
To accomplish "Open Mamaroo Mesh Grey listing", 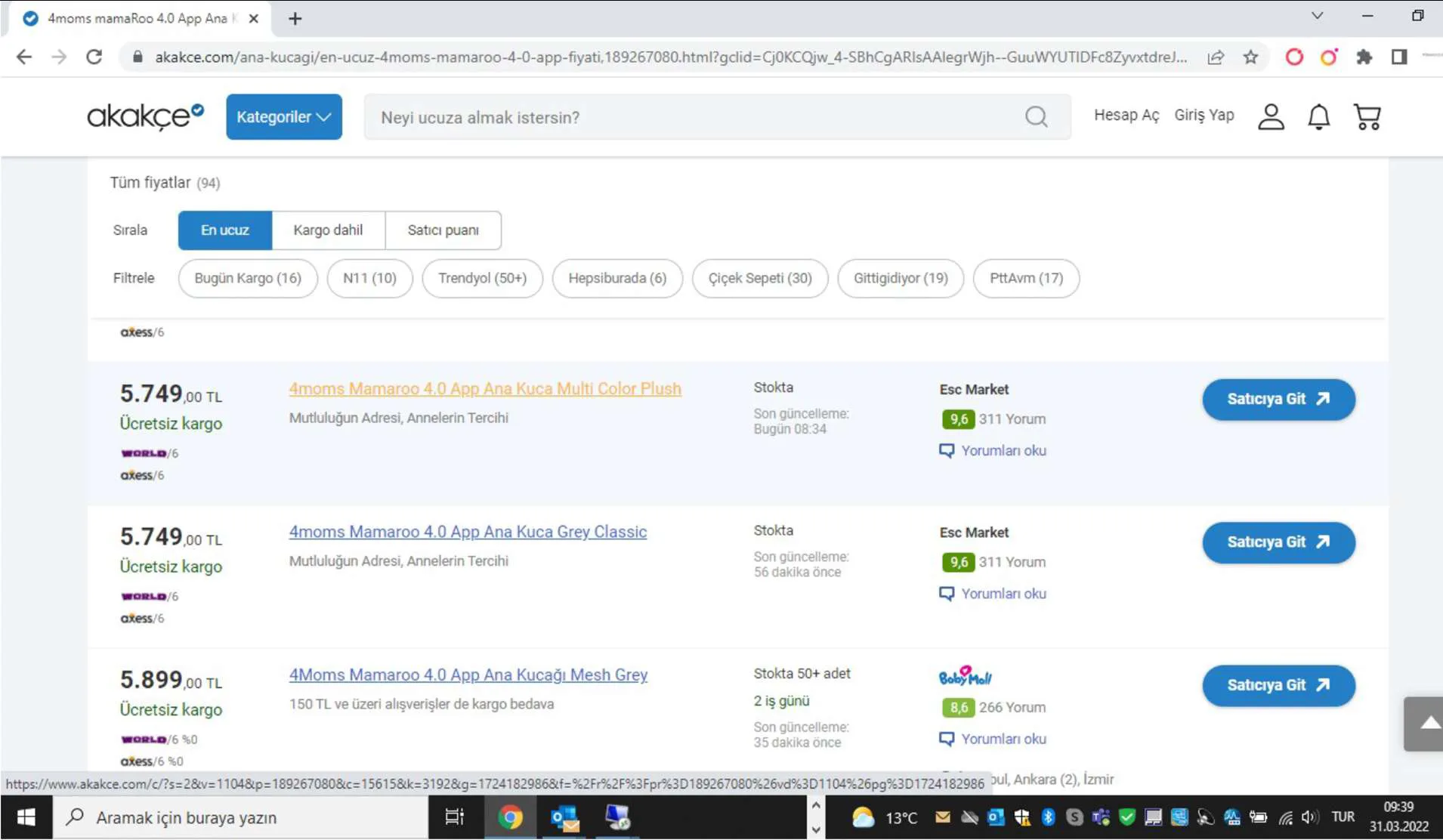I will pos(468,675).
